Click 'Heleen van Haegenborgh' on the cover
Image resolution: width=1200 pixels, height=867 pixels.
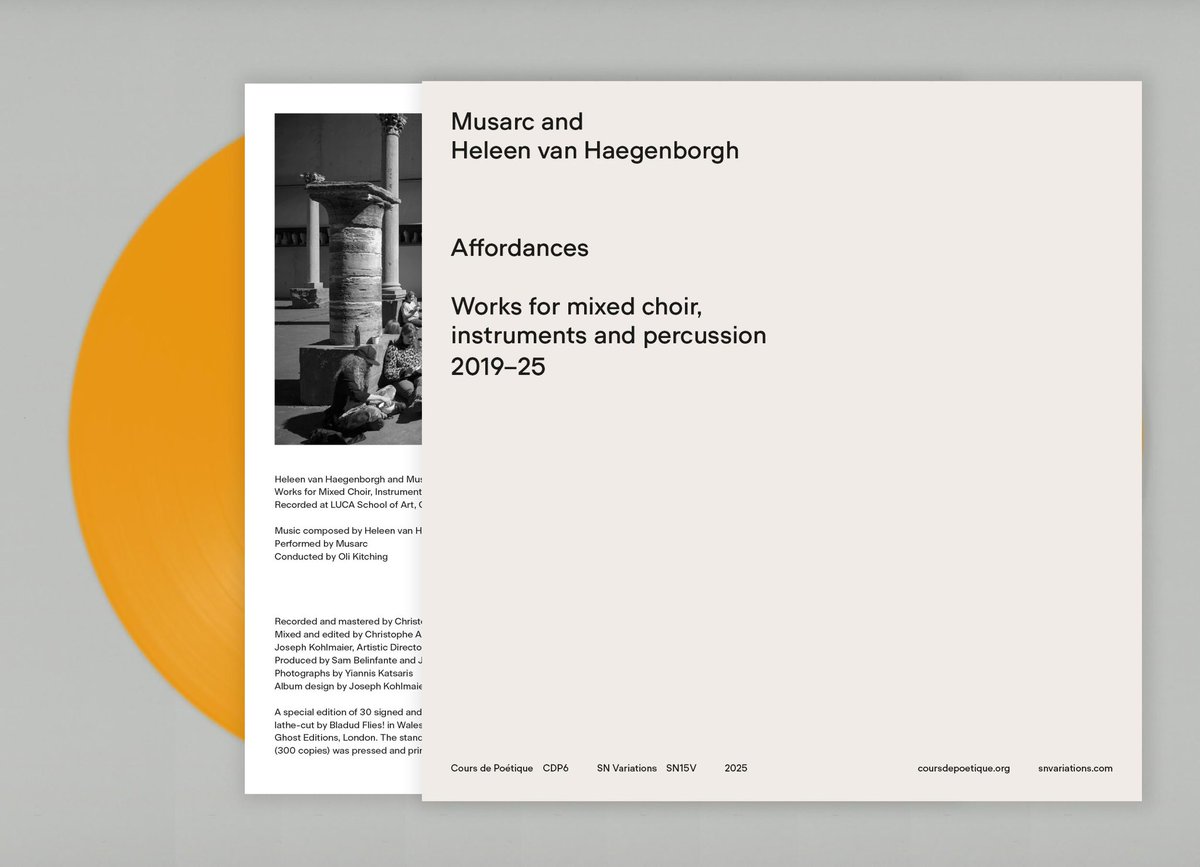(595, 151)
